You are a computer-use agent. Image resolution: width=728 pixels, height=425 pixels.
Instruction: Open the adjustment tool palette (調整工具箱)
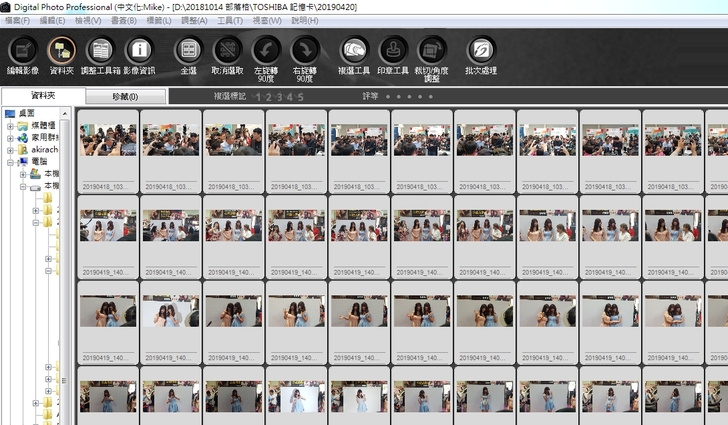tap(100, 55)
